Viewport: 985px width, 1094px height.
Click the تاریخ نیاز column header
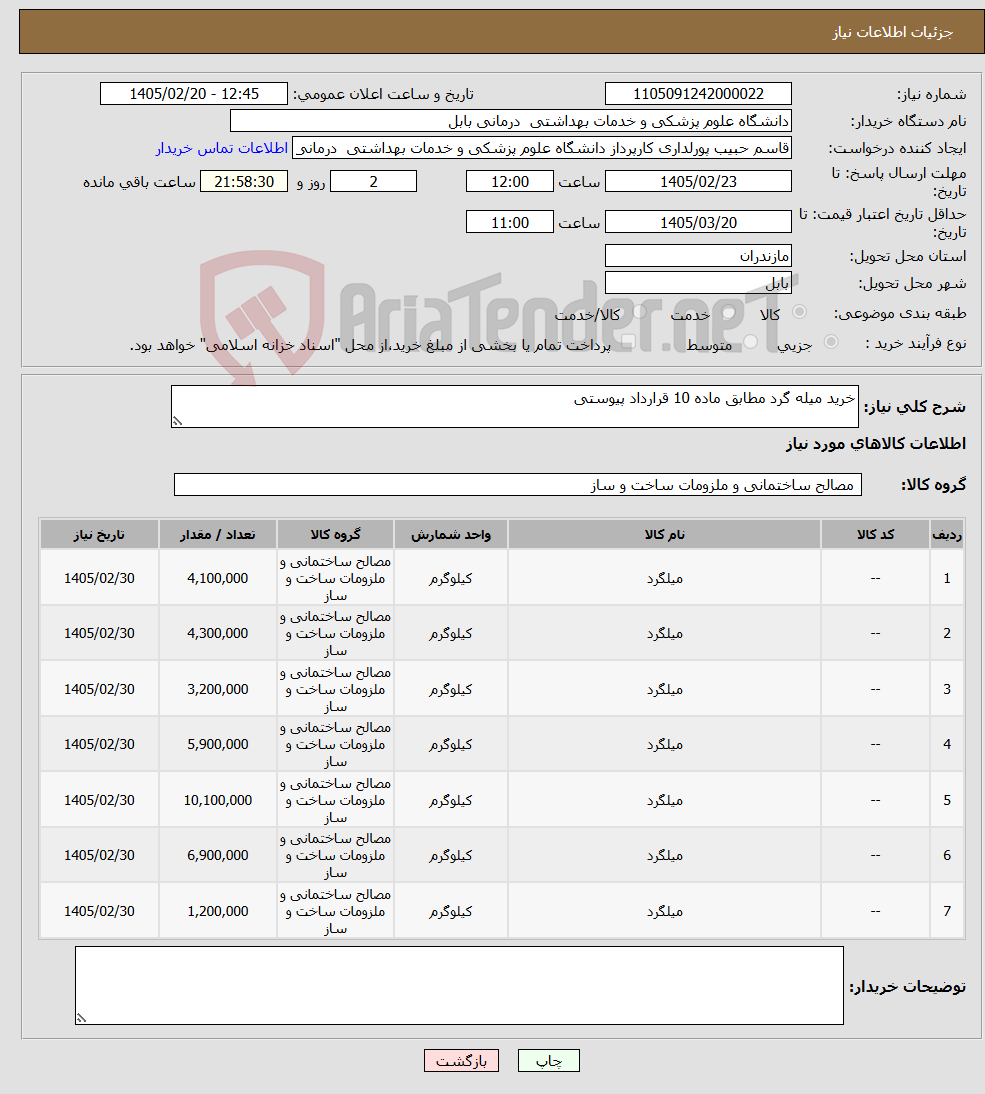pos(99,534)
